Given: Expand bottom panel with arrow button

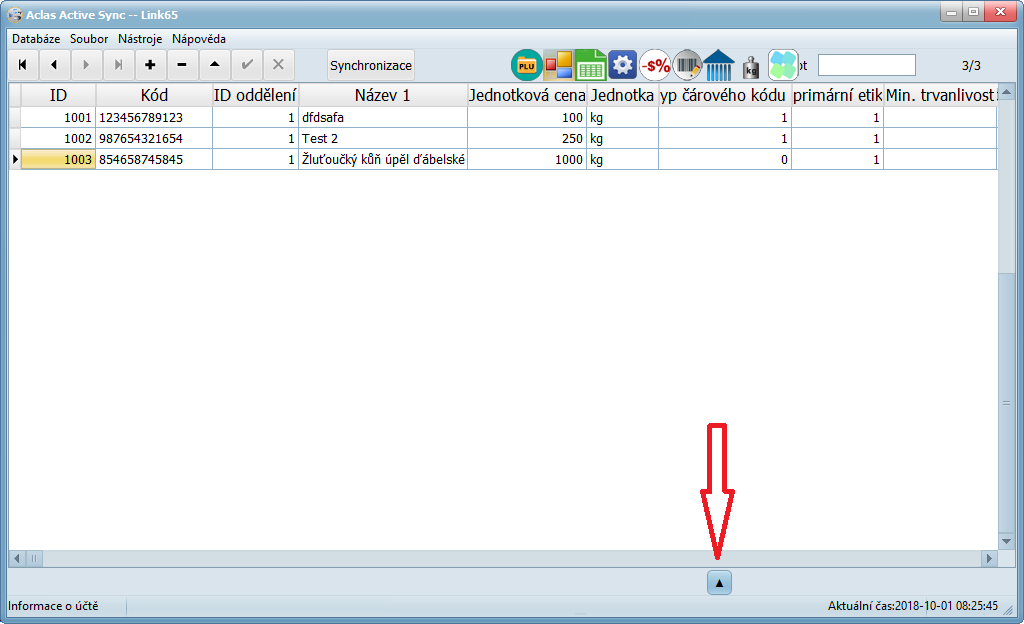Looking at the screenshot, I should [x=720, y=582].
